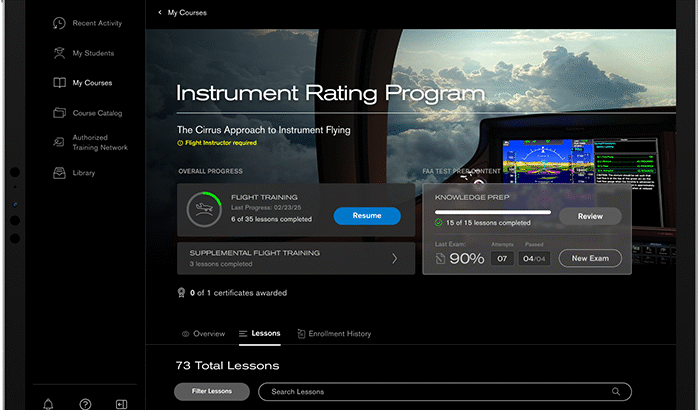The height and width of the screenshot is (410, 700).
Task: Open the Enrollment History tab
Action: [x=334, y=334]
